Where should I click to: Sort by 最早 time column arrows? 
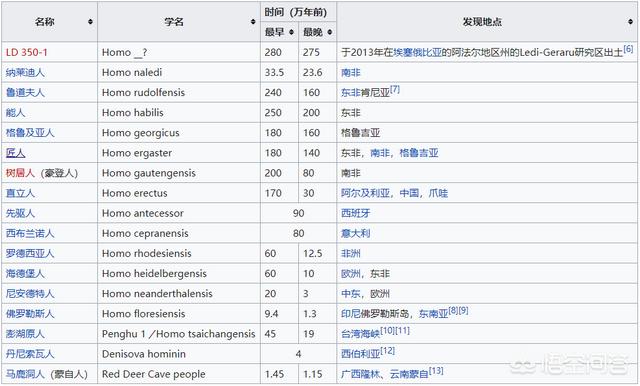pos(291,32)
